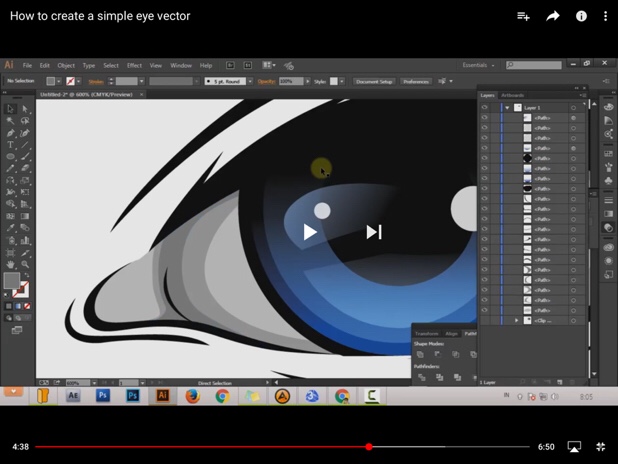Switch to the Artboards tab
618x464 pixels.
(x=512, y=95)
